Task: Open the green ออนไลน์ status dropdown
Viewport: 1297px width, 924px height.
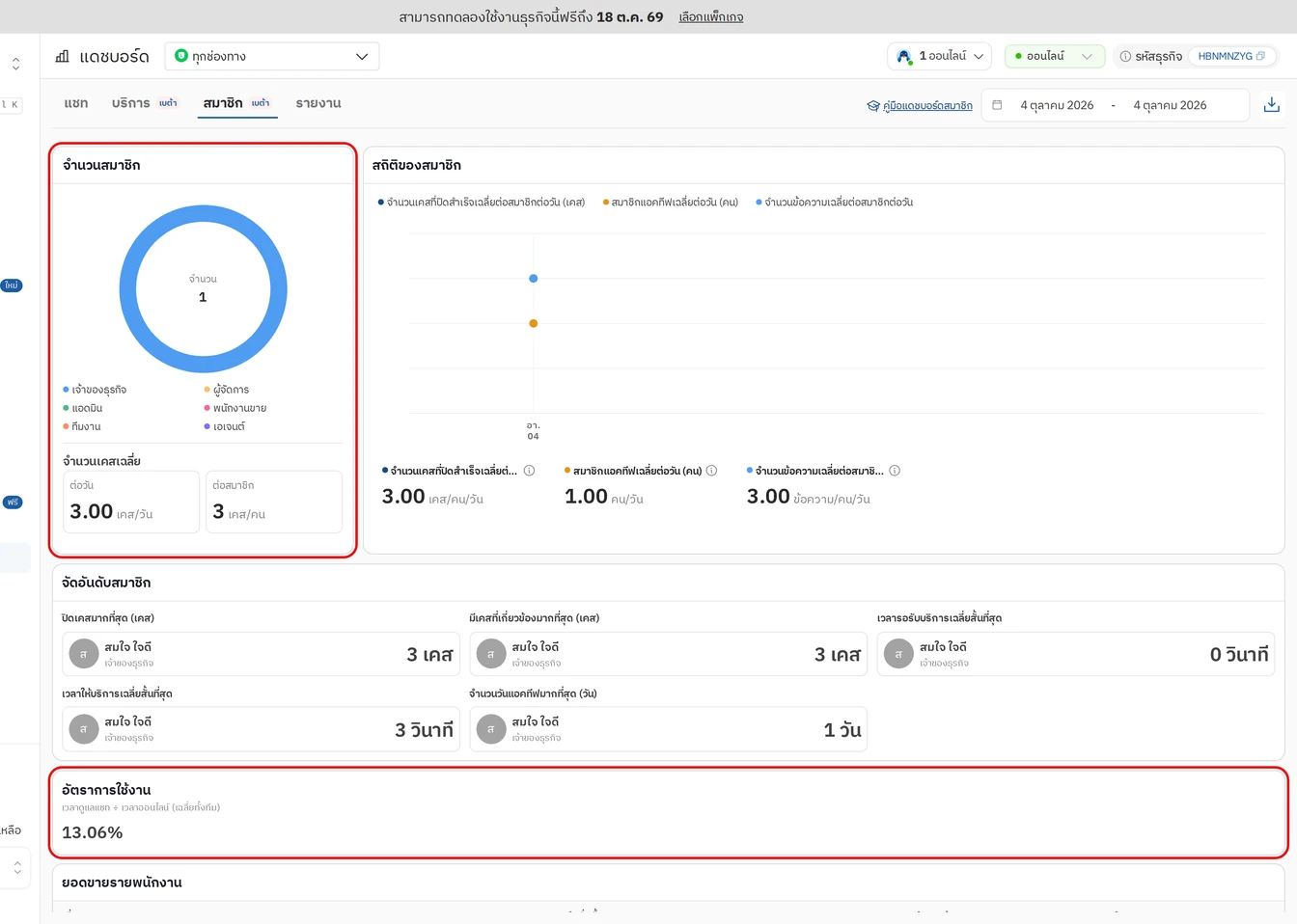Action: tap(1055, 56)
